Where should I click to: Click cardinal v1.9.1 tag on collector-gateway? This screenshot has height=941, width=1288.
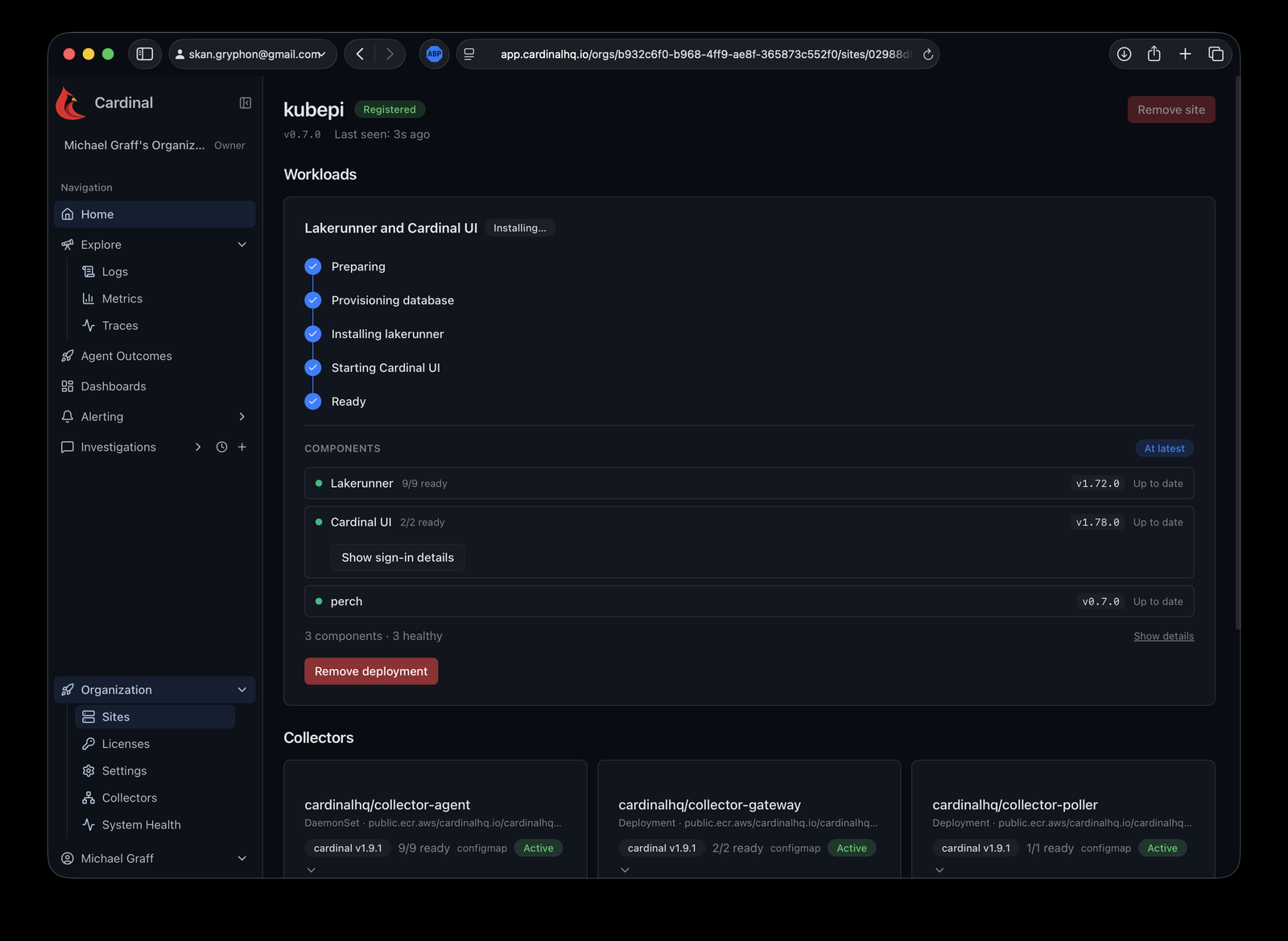click(662, 848)
